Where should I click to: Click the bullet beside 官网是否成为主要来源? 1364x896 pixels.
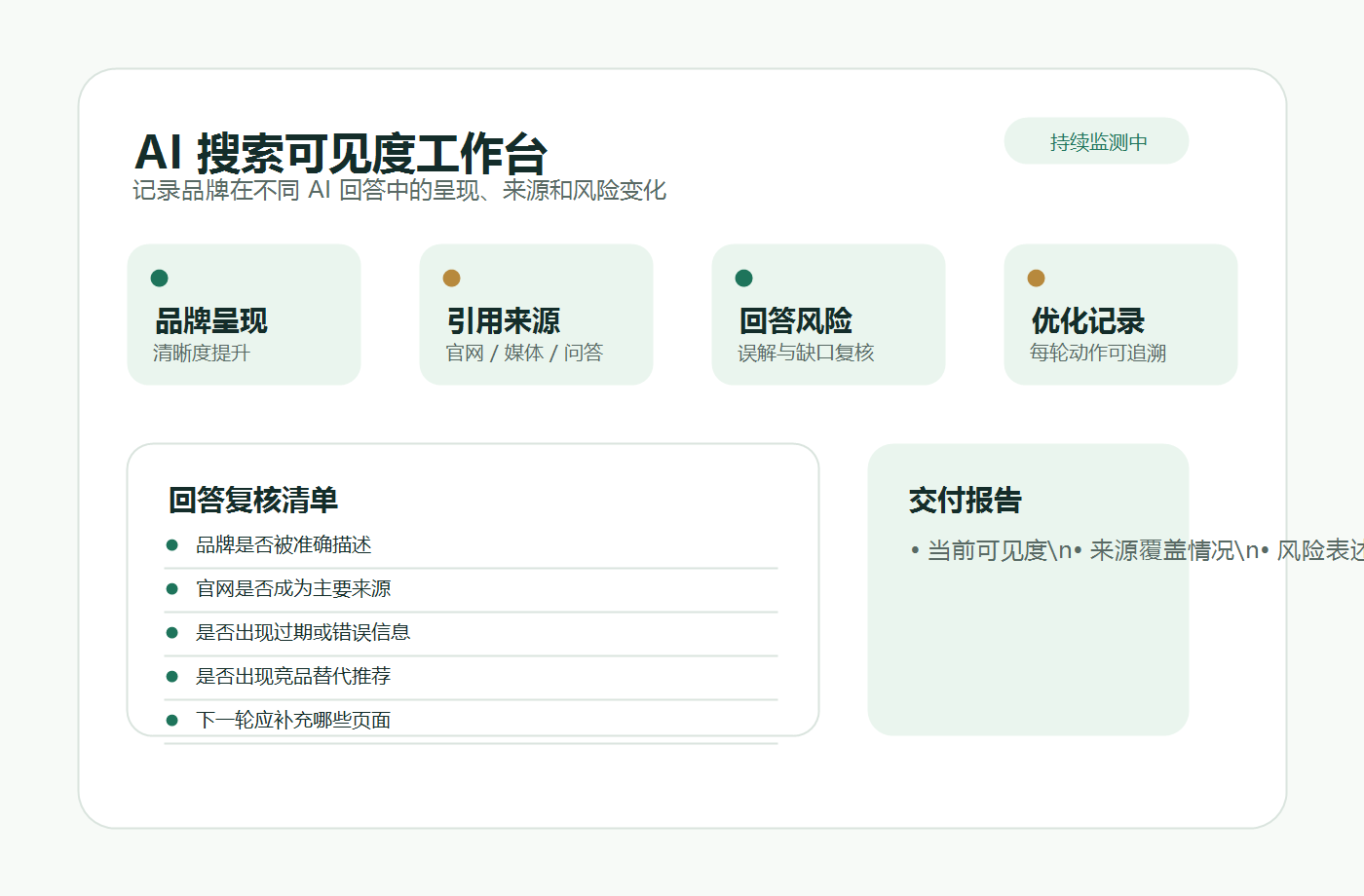172,589
